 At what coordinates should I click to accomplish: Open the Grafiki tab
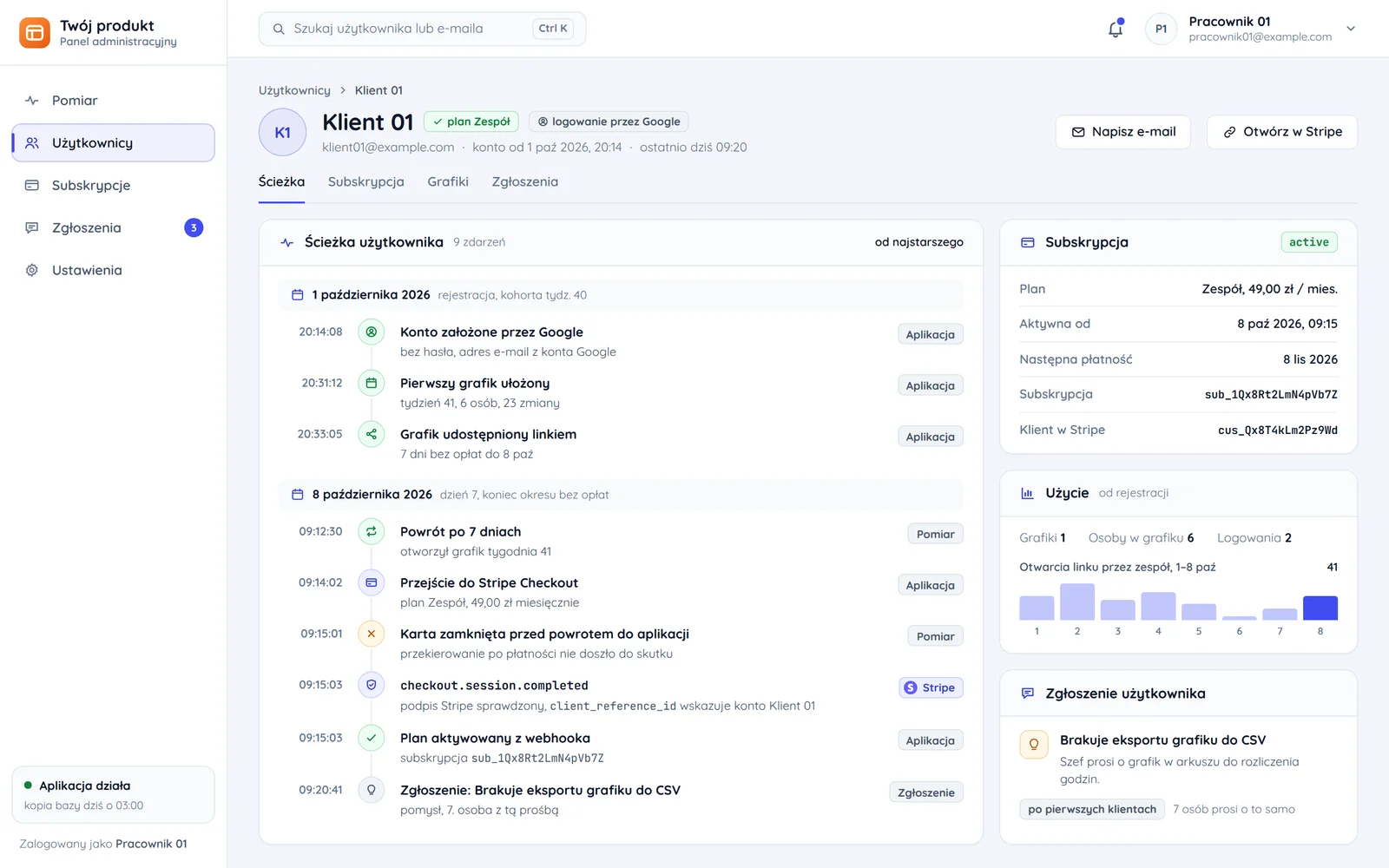pyautogui.click(x=448, y=182)
